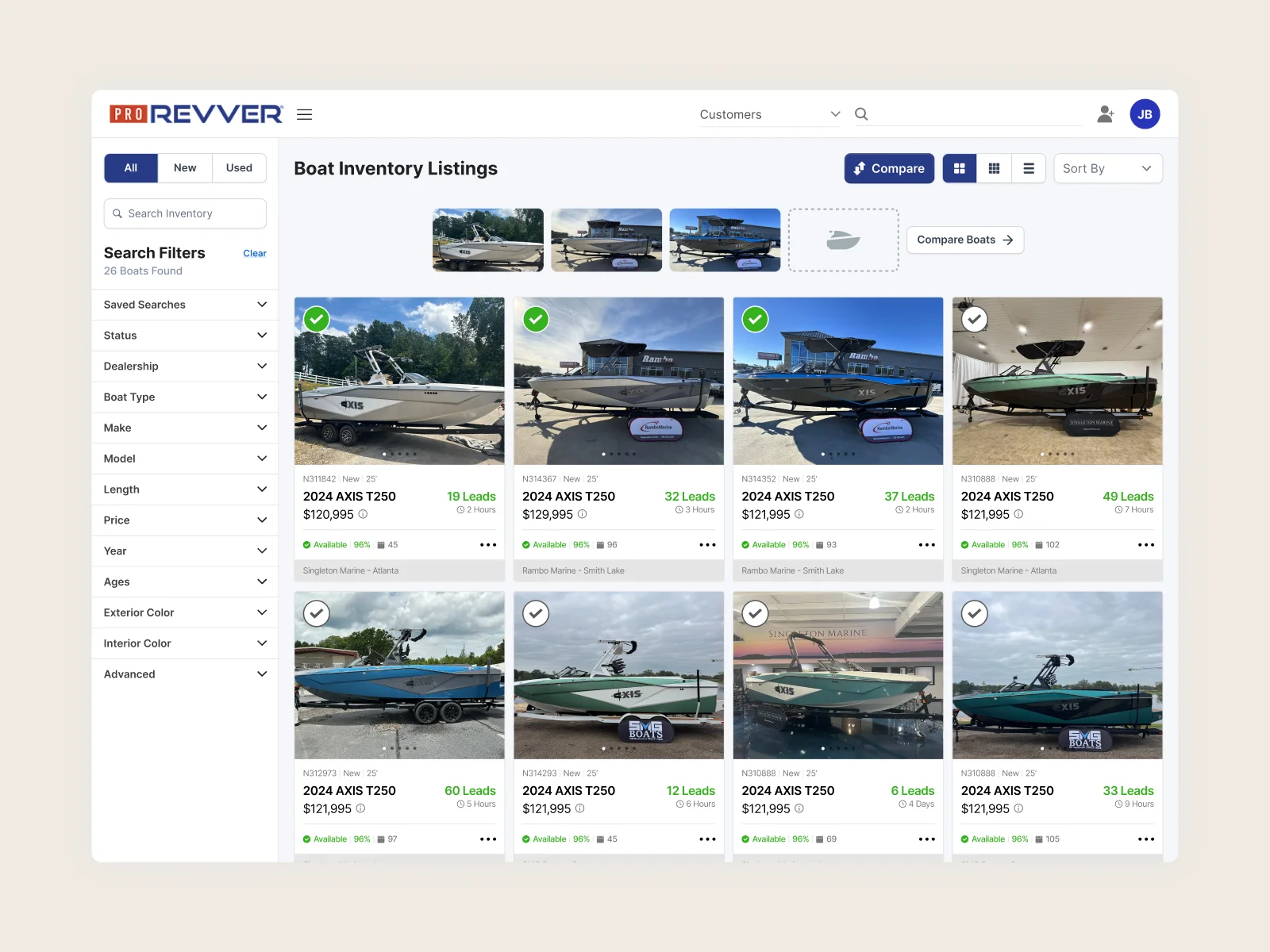This screenshot has width=1270, height=952.
Task: Check the 60 Leads boat for comparison
Action: click(317, 613)
